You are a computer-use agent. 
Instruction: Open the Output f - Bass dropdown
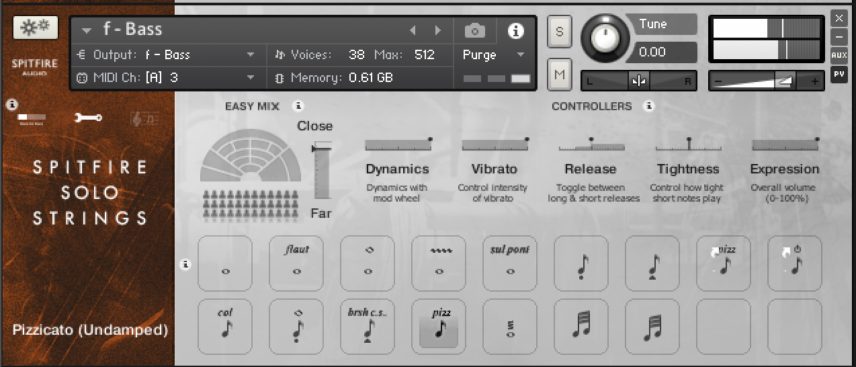(x=250, y=55)
